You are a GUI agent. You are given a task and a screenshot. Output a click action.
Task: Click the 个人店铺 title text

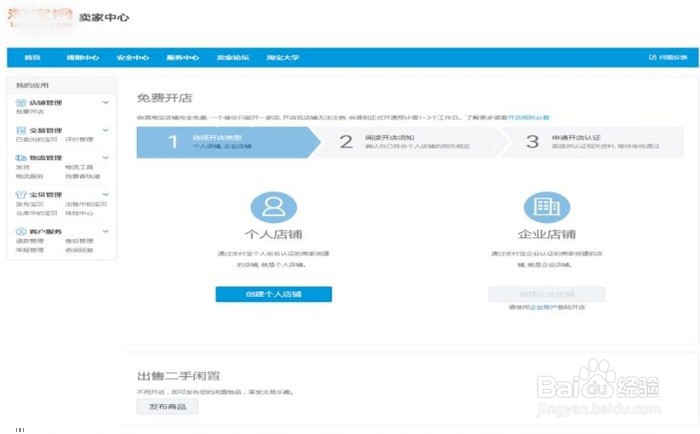click(274, 234)
